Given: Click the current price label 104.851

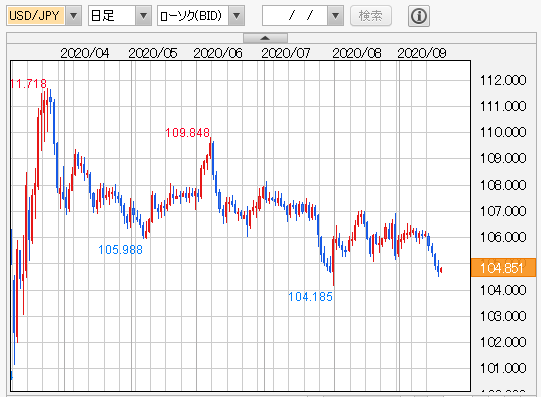Looking at the screenshot, I should pyautogui.click(x=503, y=268).
